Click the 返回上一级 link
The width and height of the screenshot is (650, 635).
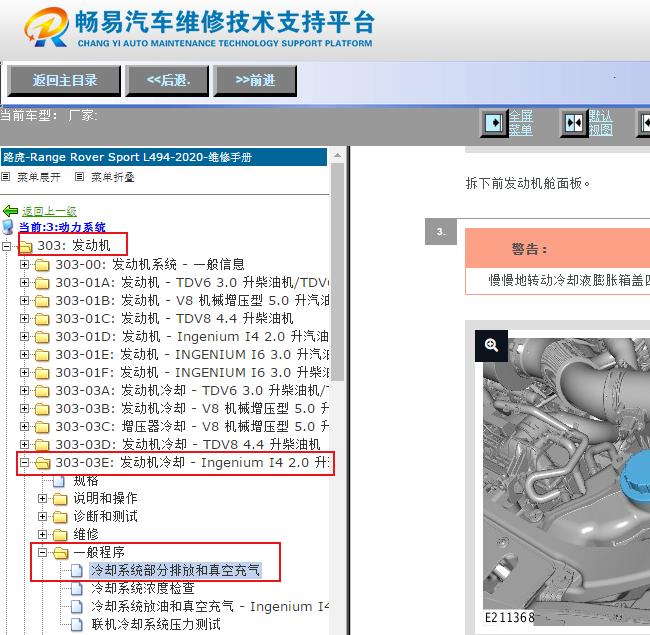49,211
